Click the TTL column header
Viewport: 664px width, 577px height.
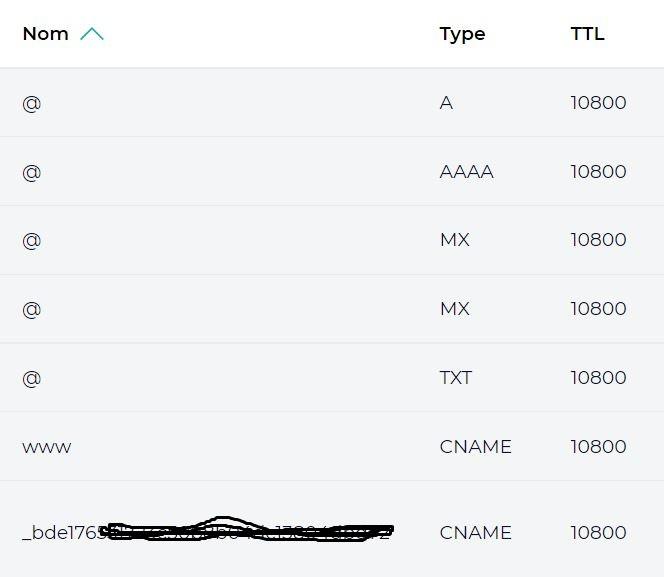(x=587, y=34)
